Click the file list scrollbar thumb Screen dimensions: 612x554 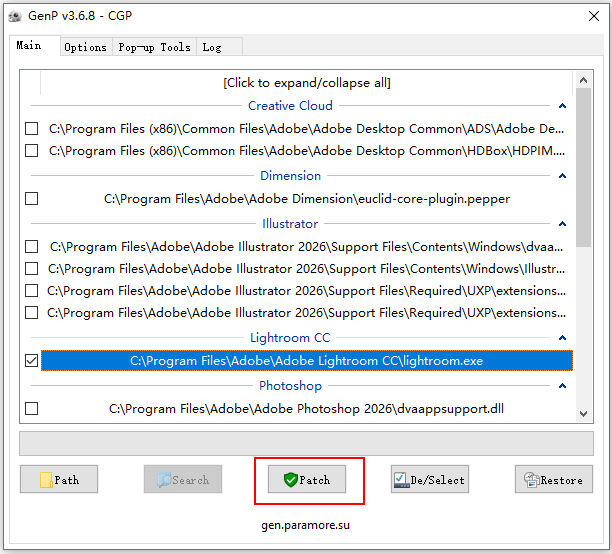tap(584, 167)
